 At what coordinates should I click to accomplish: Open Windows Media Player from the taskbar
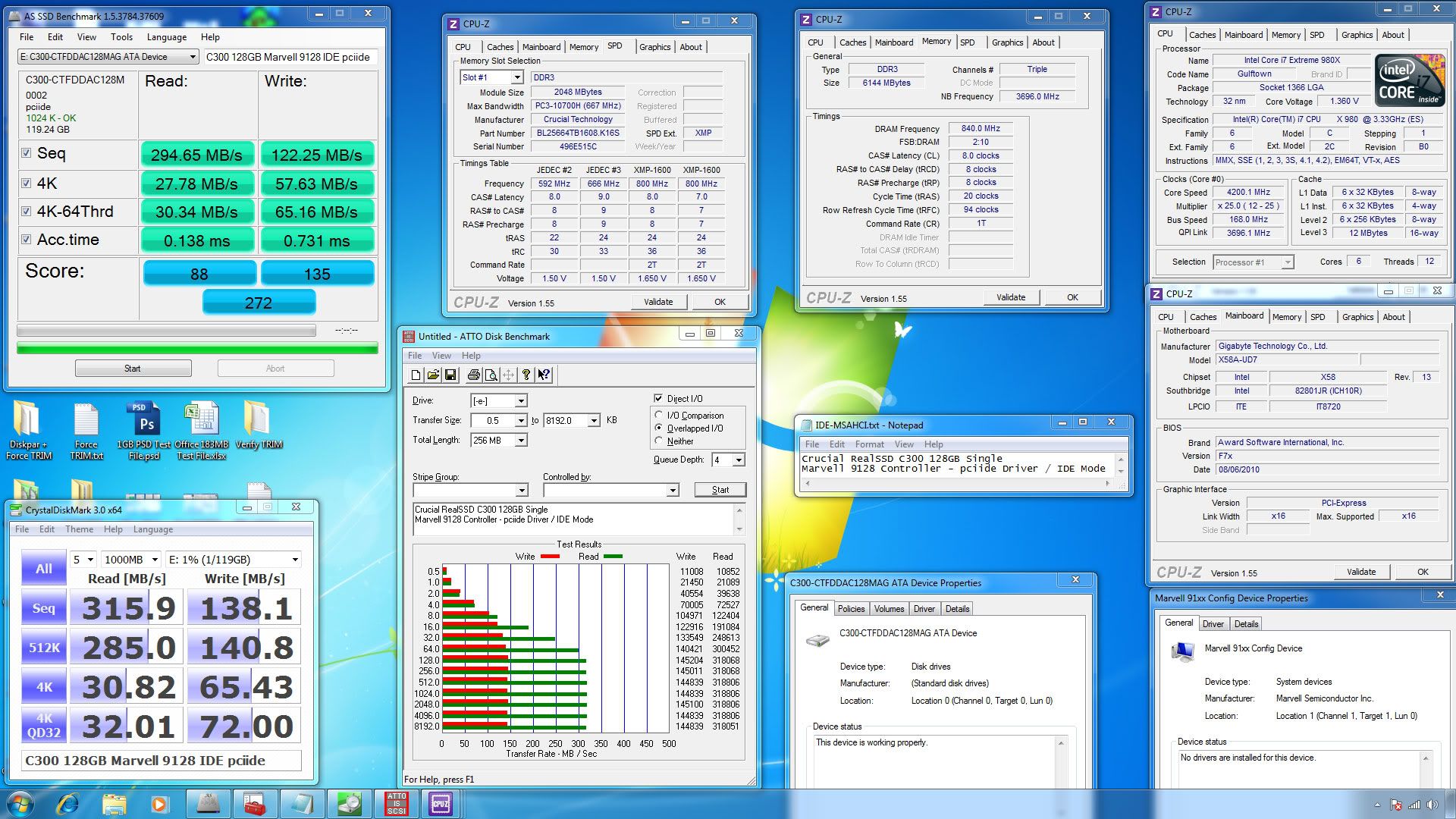[x=159, y=804]
